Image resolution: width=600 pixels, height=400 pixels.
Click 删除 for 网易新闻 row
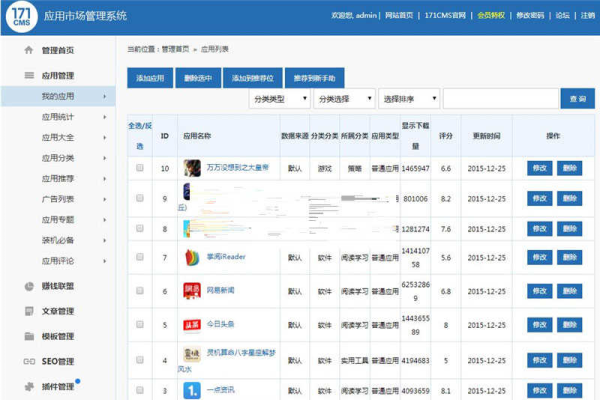click(569, 291)
